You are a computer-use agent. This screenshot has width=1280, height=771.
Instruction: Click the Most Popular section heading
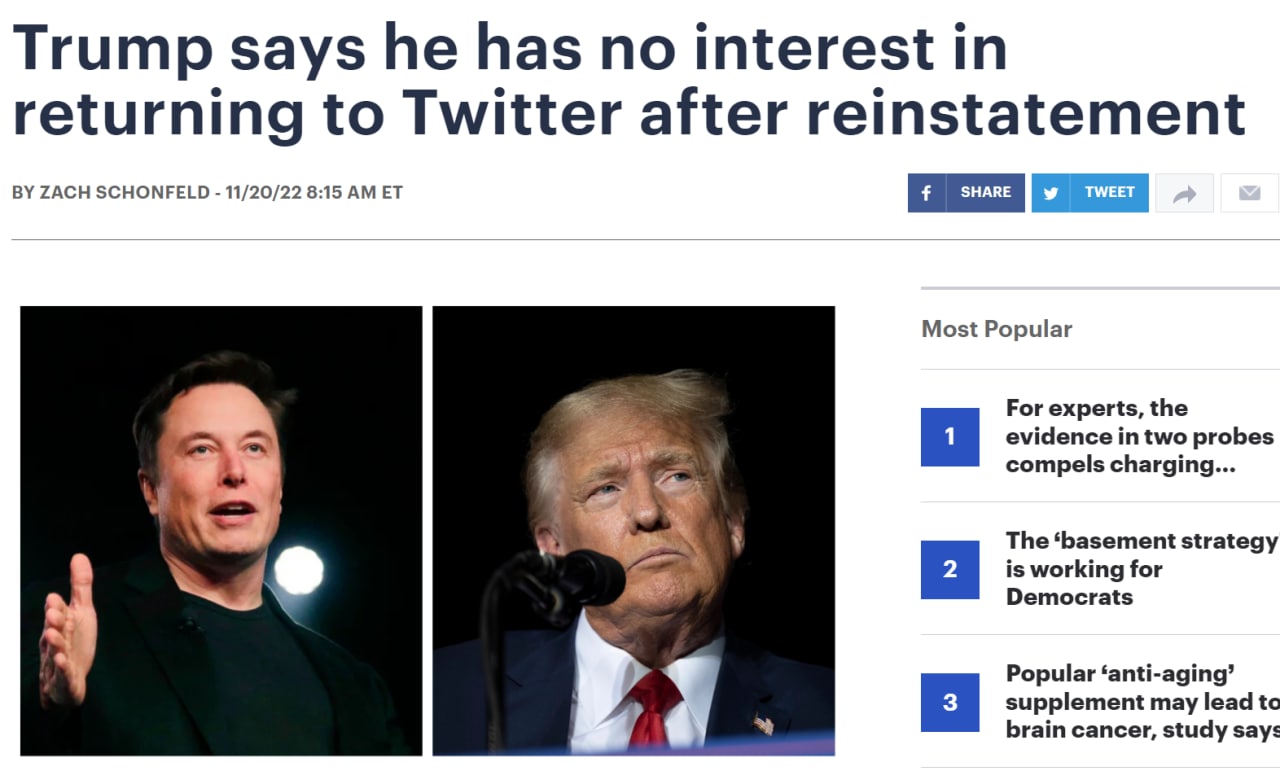click(996, 329)
